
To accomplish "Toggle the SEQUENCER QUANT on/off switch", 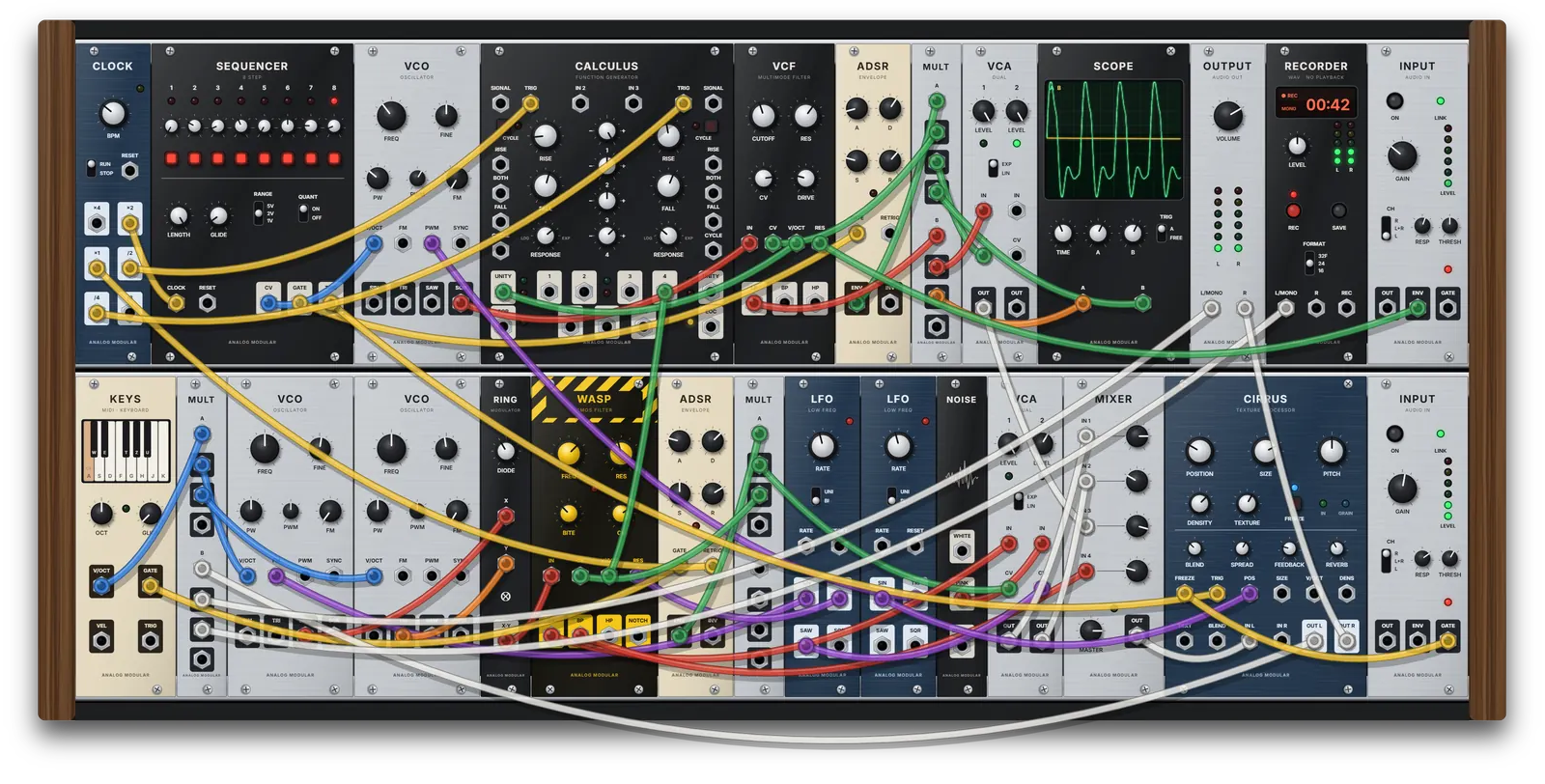I will [x=303, y=212].
